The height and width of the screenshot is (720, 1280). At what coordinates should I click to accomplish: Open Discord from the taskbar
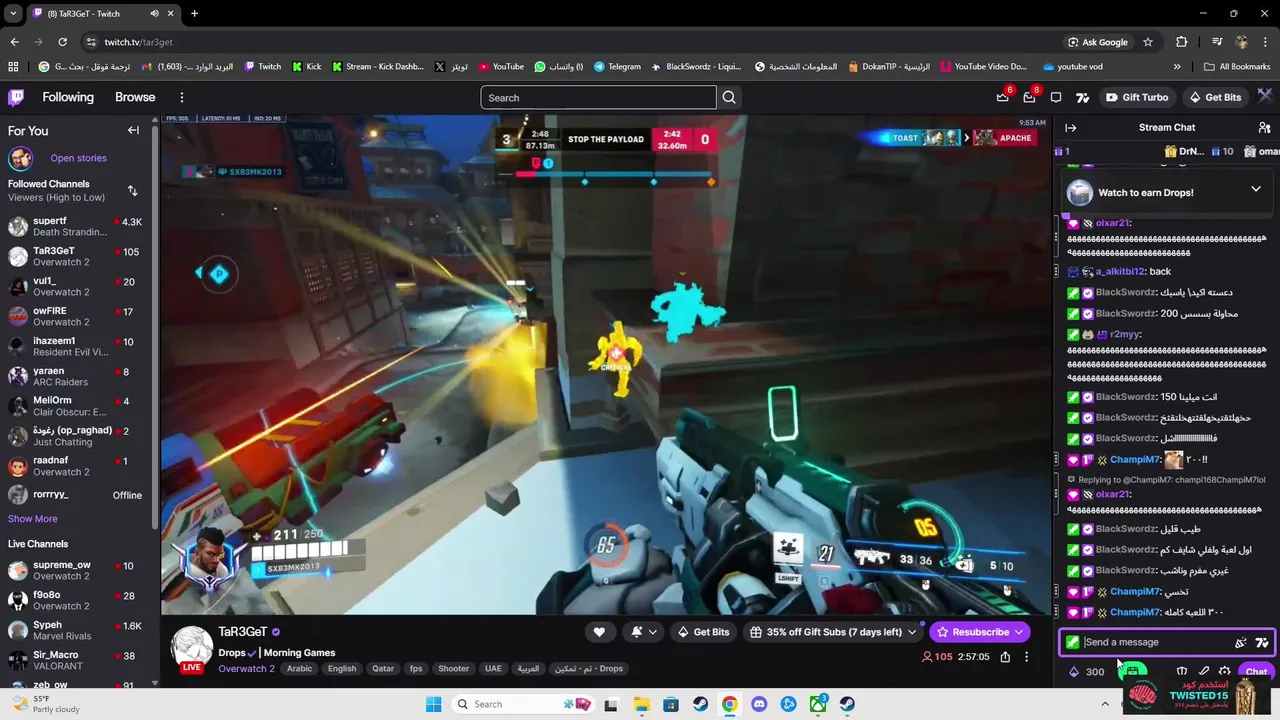759,704
